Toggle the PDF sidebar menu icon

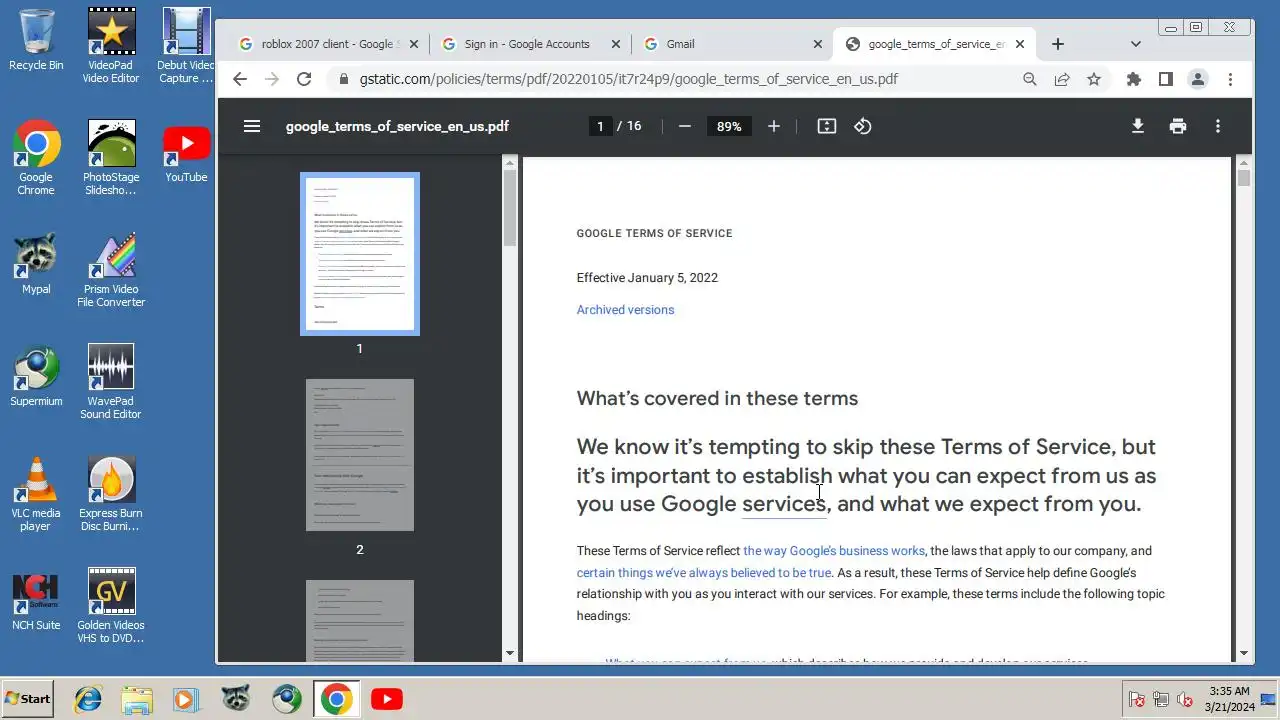(252, 126)
